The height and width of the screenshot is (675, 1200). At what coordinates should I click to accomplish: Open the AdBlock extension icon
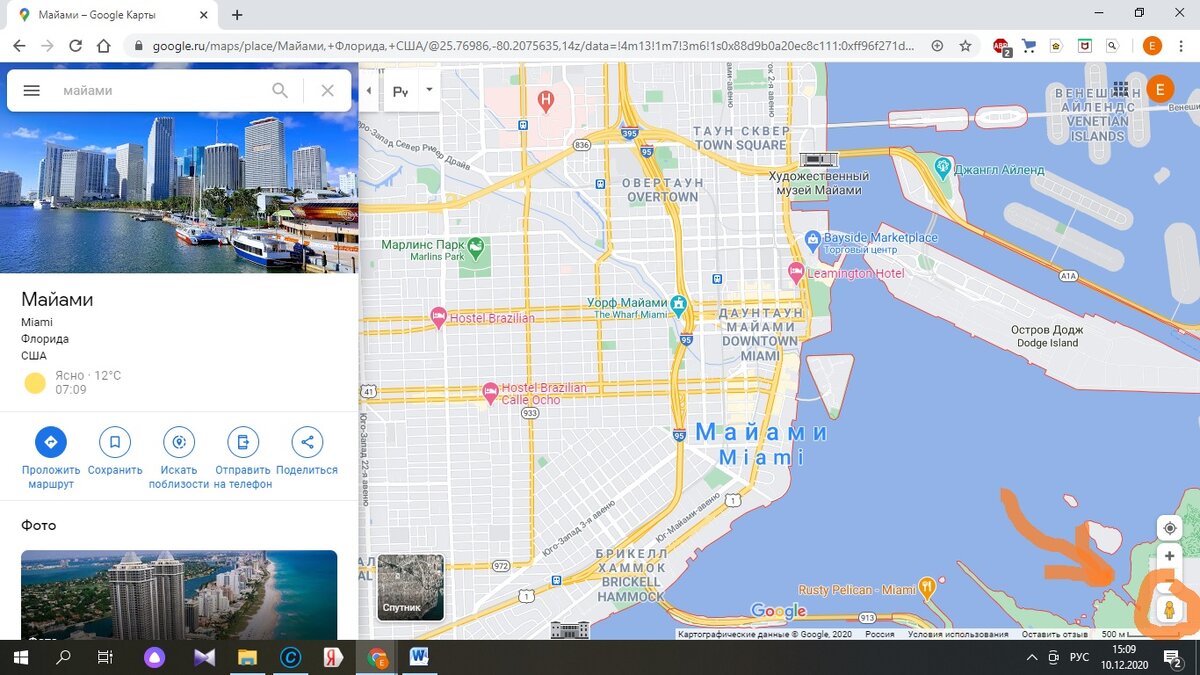pyautogui.click(x=1001, y=46)
